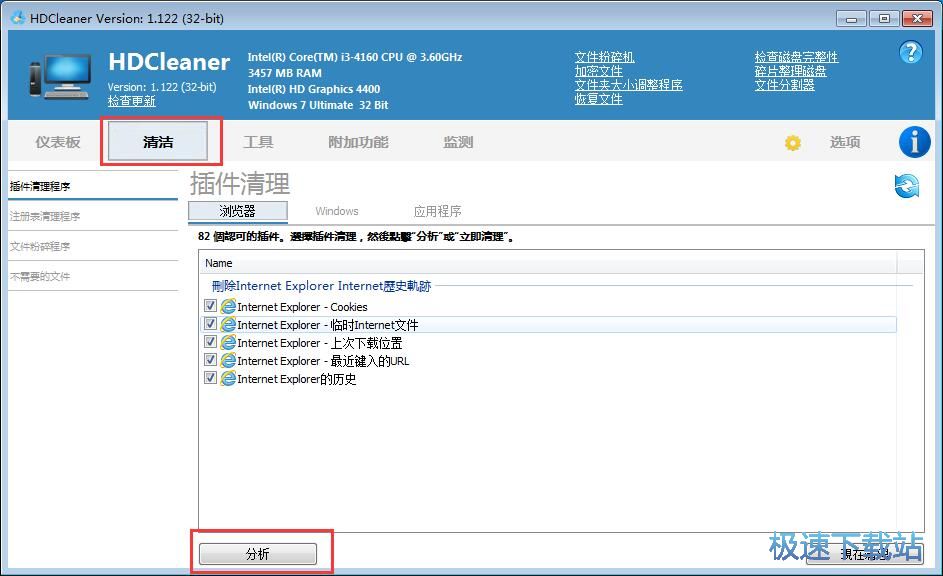Collapse the 刪除Internet Explorer Internet歷史軌跡 group

pyautogui.click(x=321, y=286)
